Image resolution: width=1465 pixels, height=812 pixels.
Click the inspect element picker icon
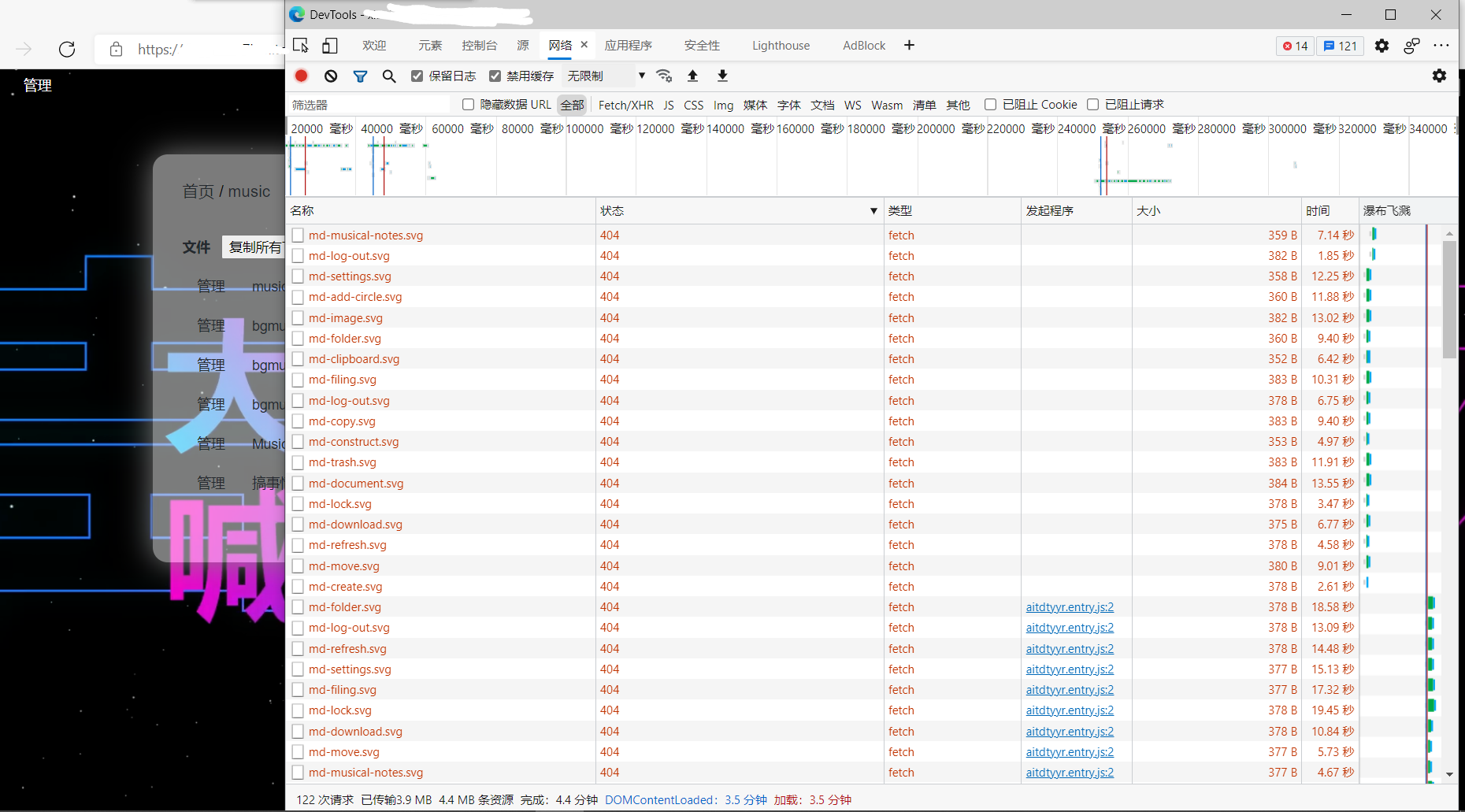301,46
